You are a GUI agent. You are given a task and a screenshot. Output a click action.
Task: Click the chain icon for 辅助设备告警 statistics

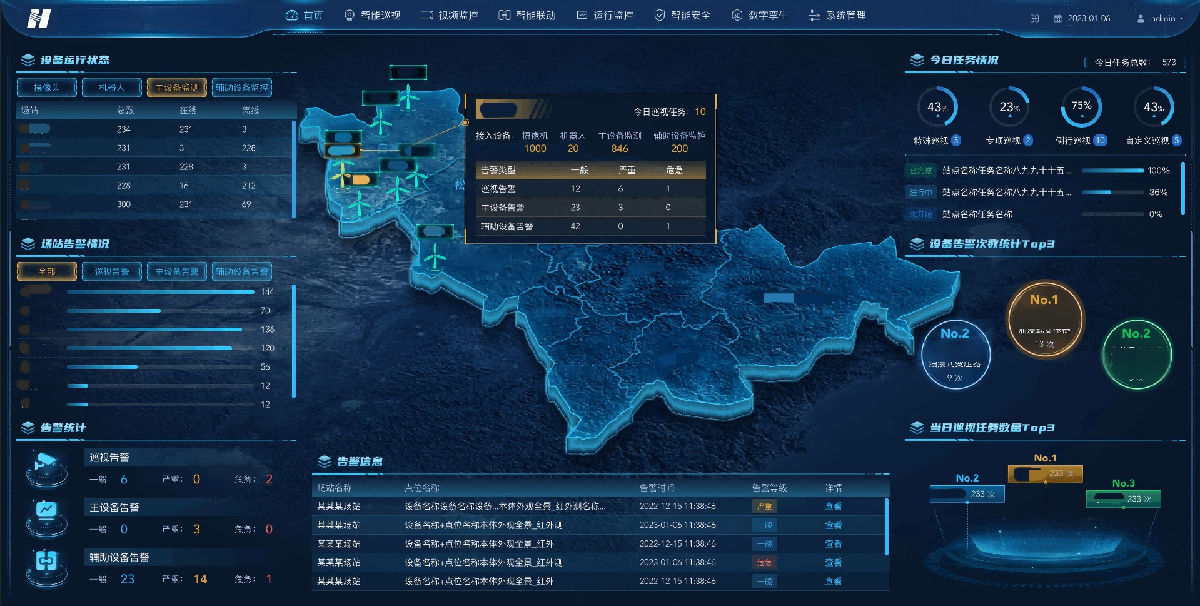click(46, 561)
